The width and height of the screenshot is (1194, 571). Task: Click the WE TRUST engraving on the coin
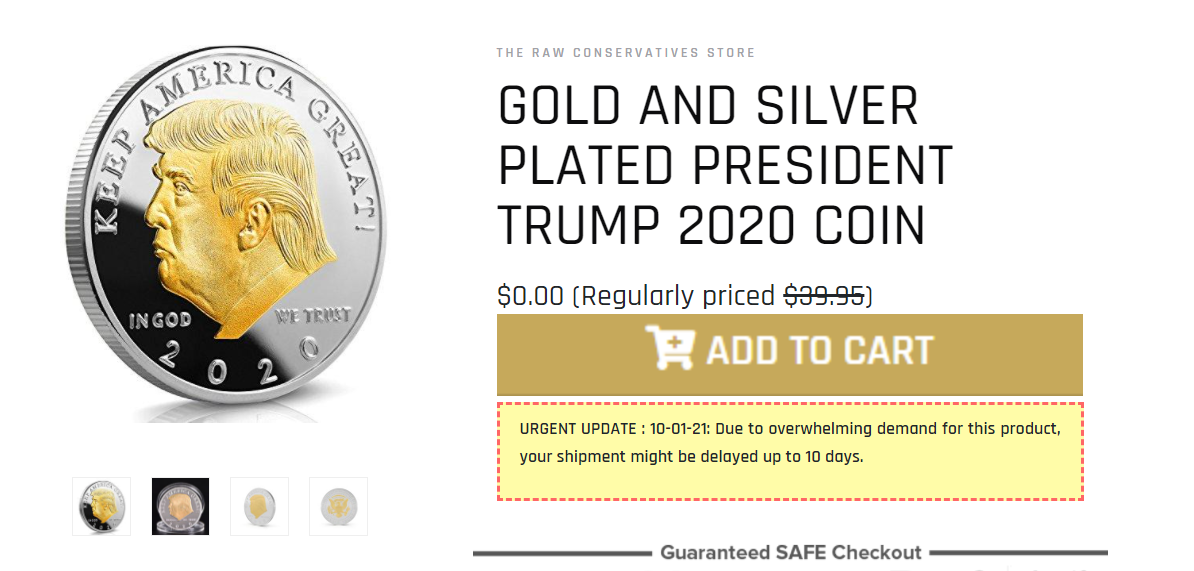pyautogui.click(x=313, y=315)
